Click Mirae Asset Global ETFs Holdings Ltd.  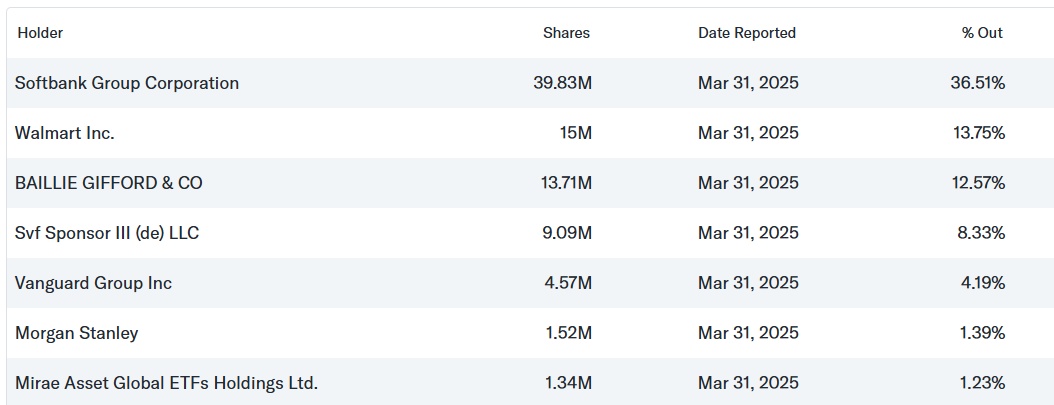tap(166, 383)
